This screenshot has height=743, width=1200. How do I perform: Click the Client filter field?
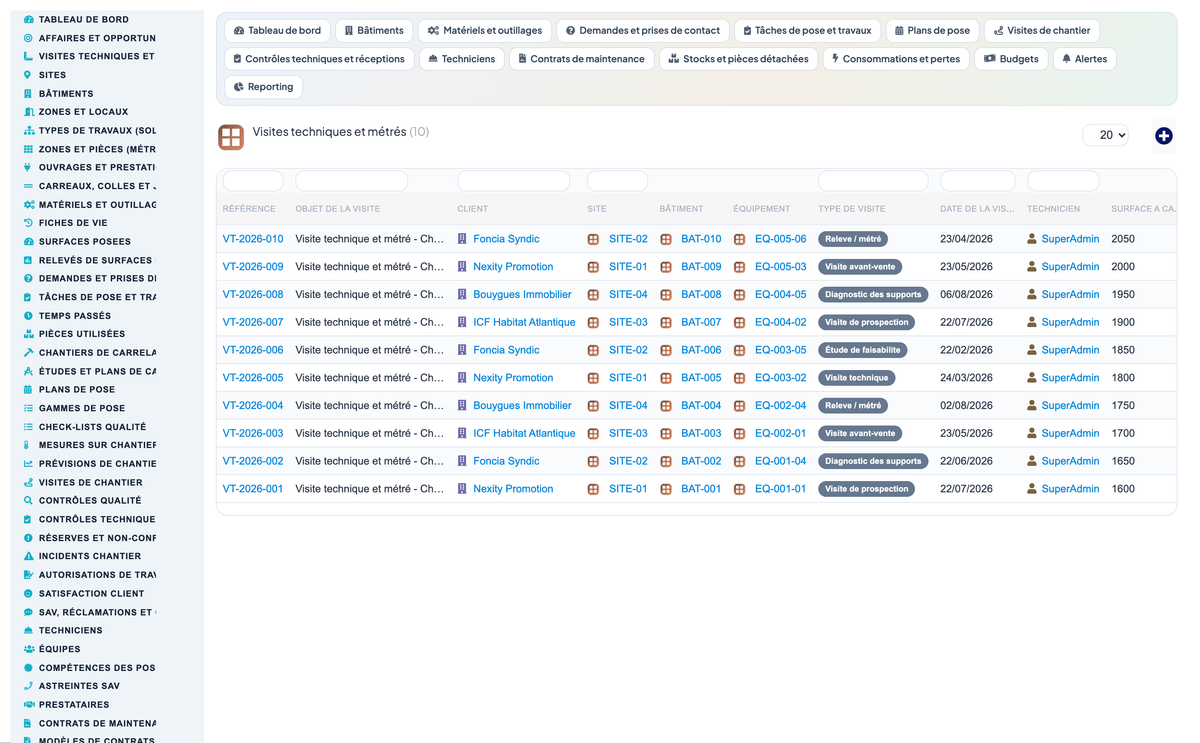pos(514,181)
